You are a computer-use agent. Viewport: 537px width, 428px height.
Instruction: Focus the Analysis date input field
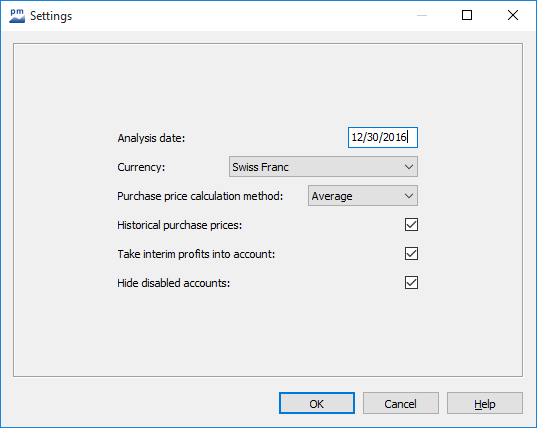coord(383,138)
